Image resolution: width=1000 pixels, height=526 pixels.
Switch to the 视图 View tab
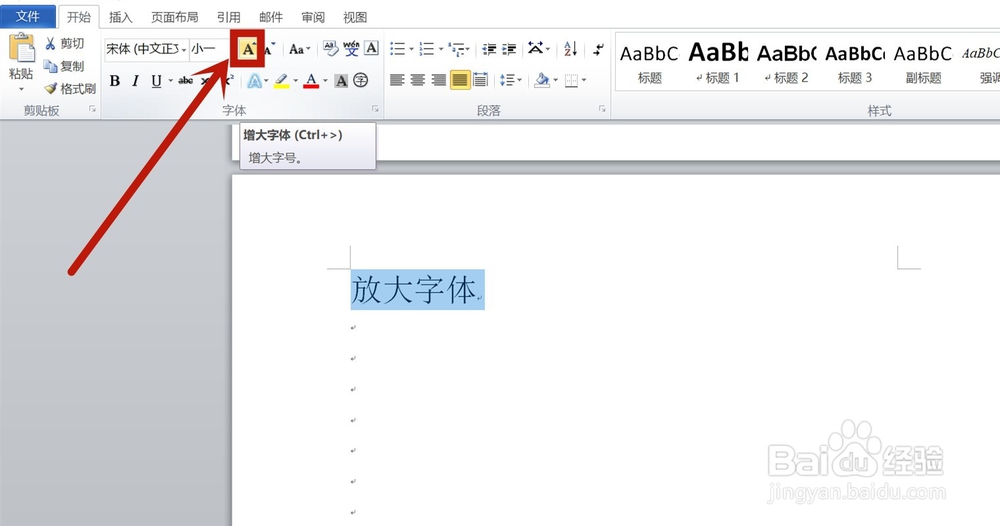coord(355,17)
